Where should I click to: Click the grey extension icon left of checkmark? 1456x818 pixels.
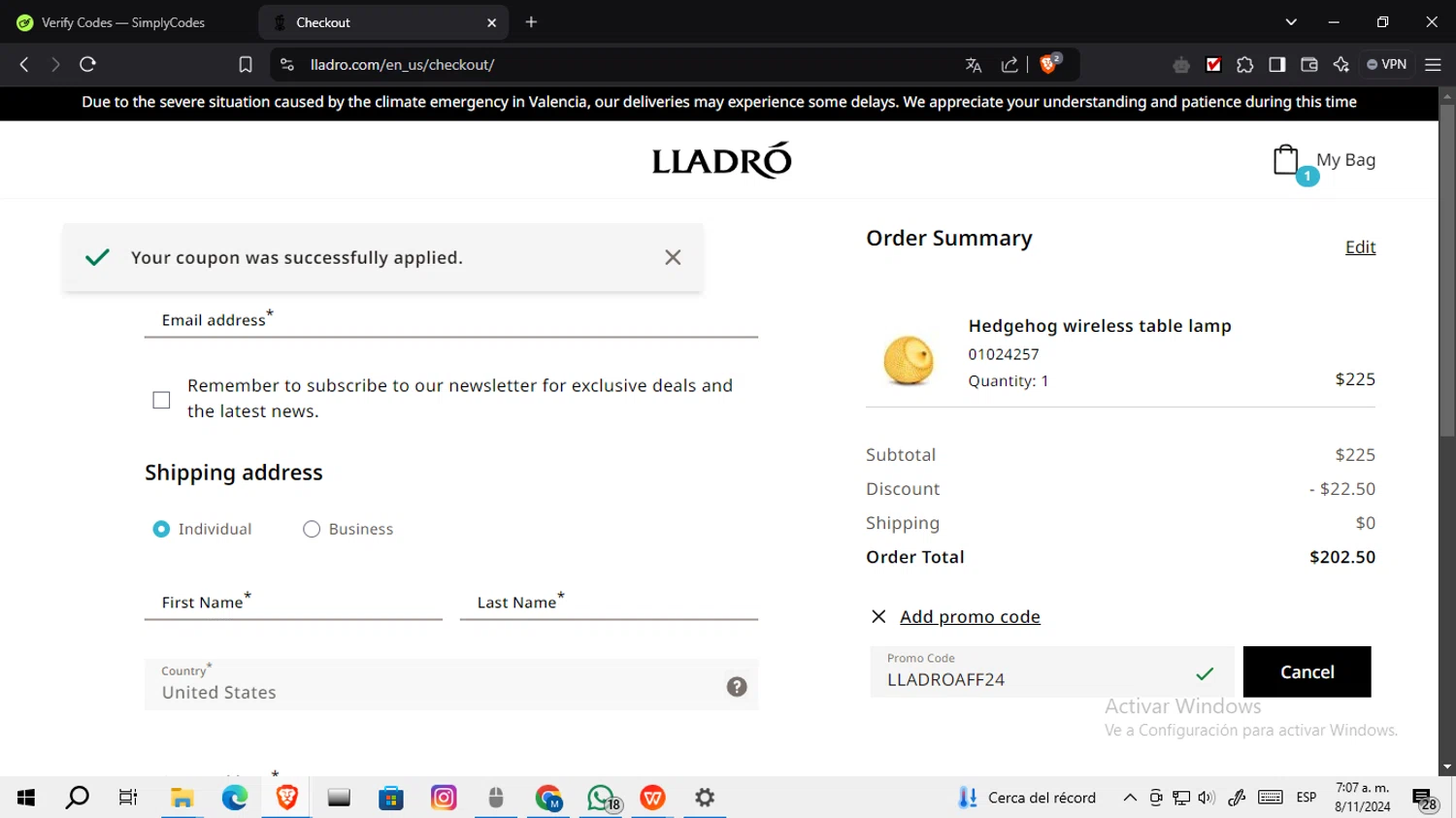(1181, 65)
